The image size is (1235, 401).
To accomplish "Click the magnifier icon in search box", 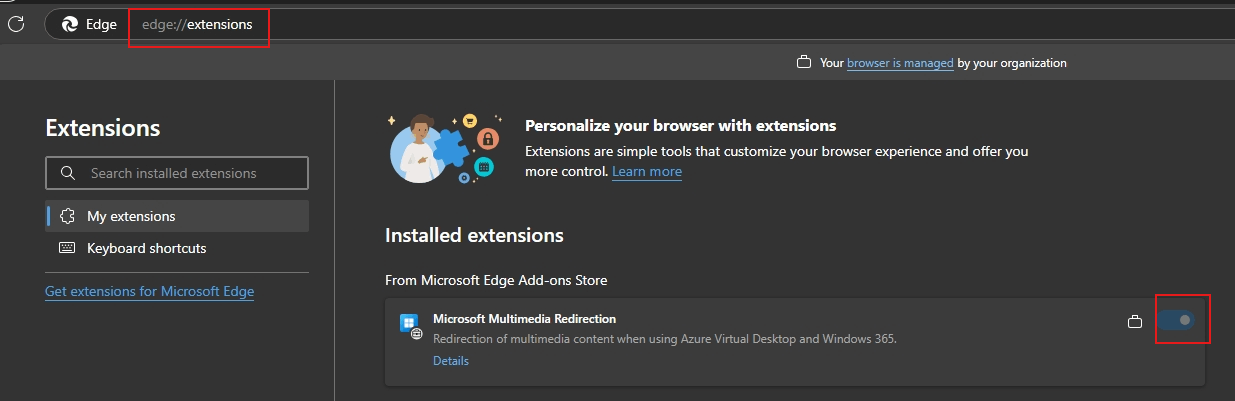I will coord(68,173).
